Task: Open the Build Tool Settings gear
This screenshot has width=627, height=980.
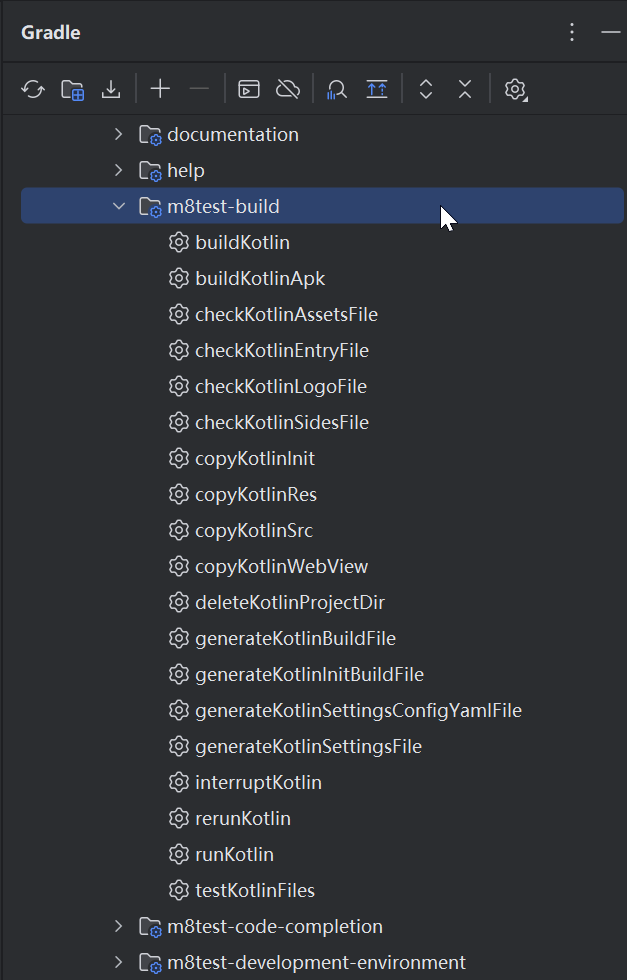Action: pos(515,90)
